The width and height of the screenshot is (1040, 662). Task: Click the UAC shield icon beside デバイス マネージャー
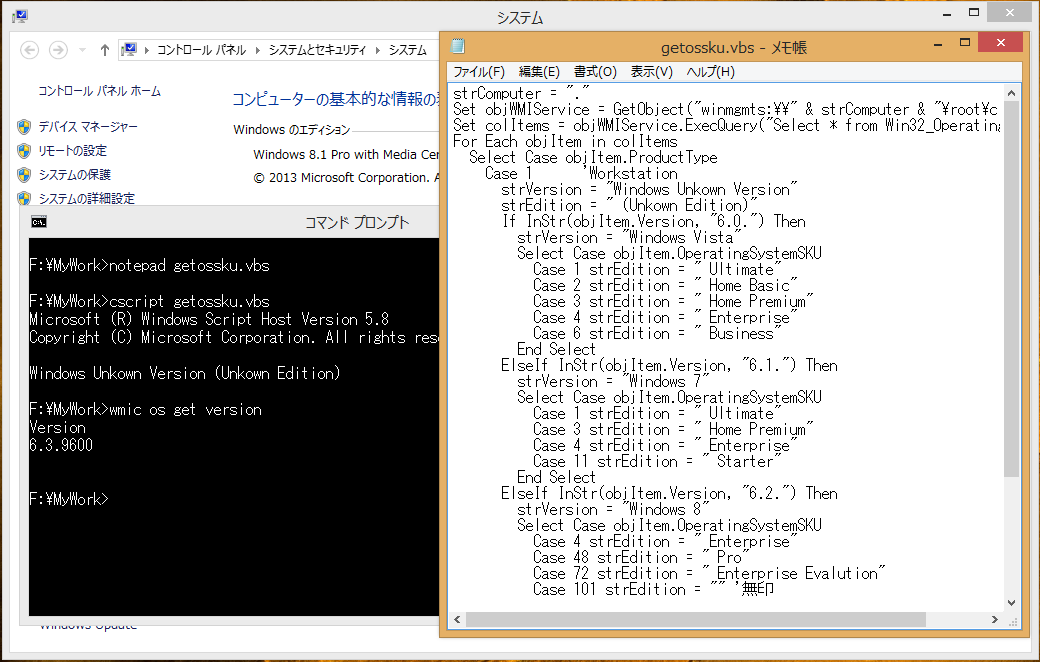(x=25, y=126)
